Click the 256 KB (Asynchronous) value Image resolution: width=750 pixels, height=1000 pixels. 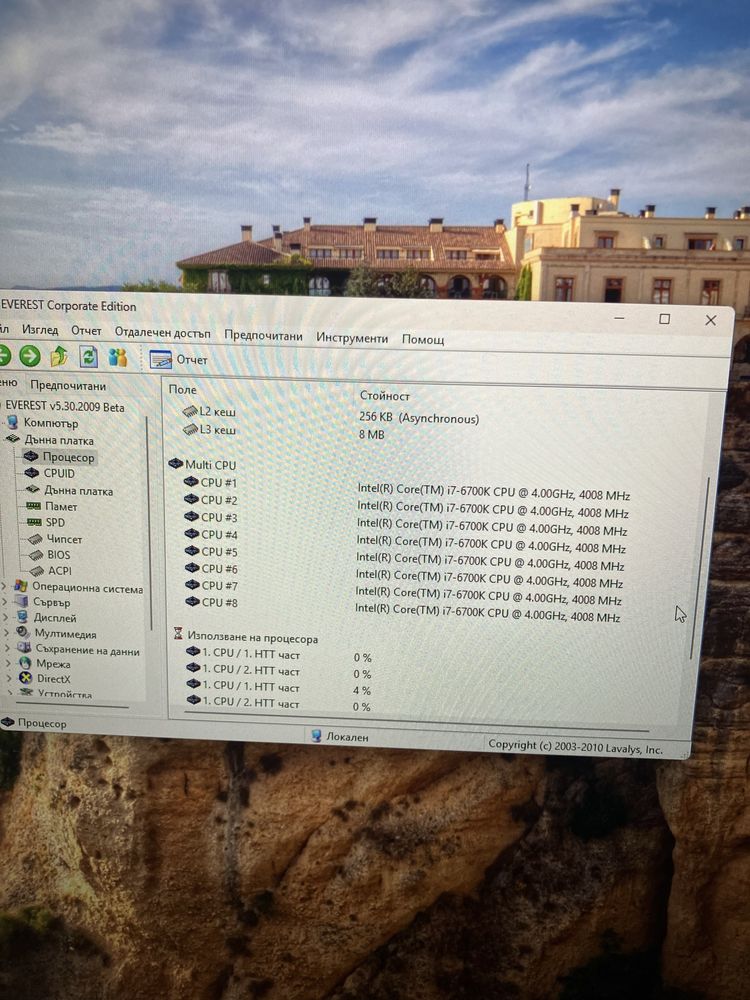click(418, 418)
